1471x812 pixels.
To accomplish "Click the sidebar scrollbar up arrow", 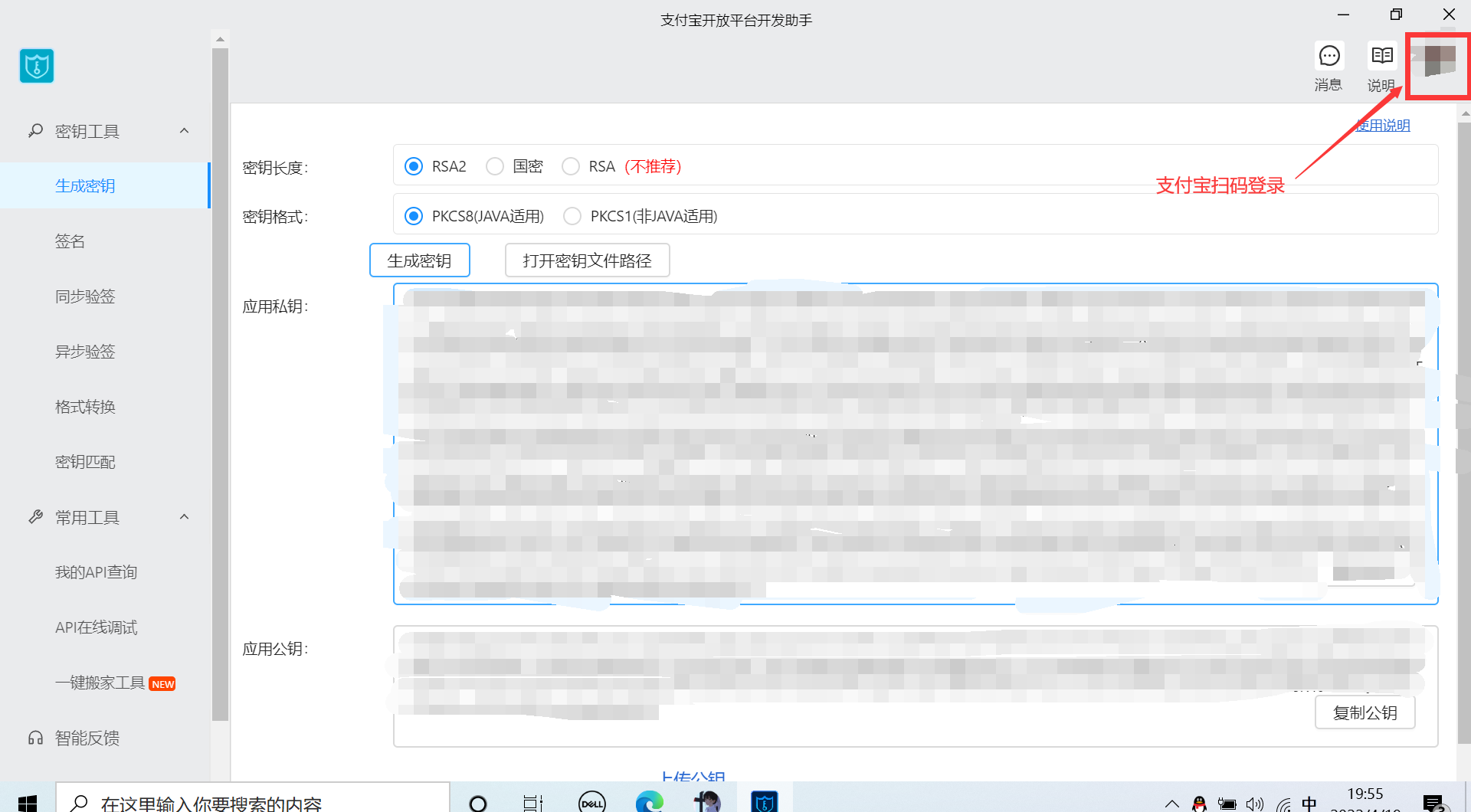I will point(220,39).
